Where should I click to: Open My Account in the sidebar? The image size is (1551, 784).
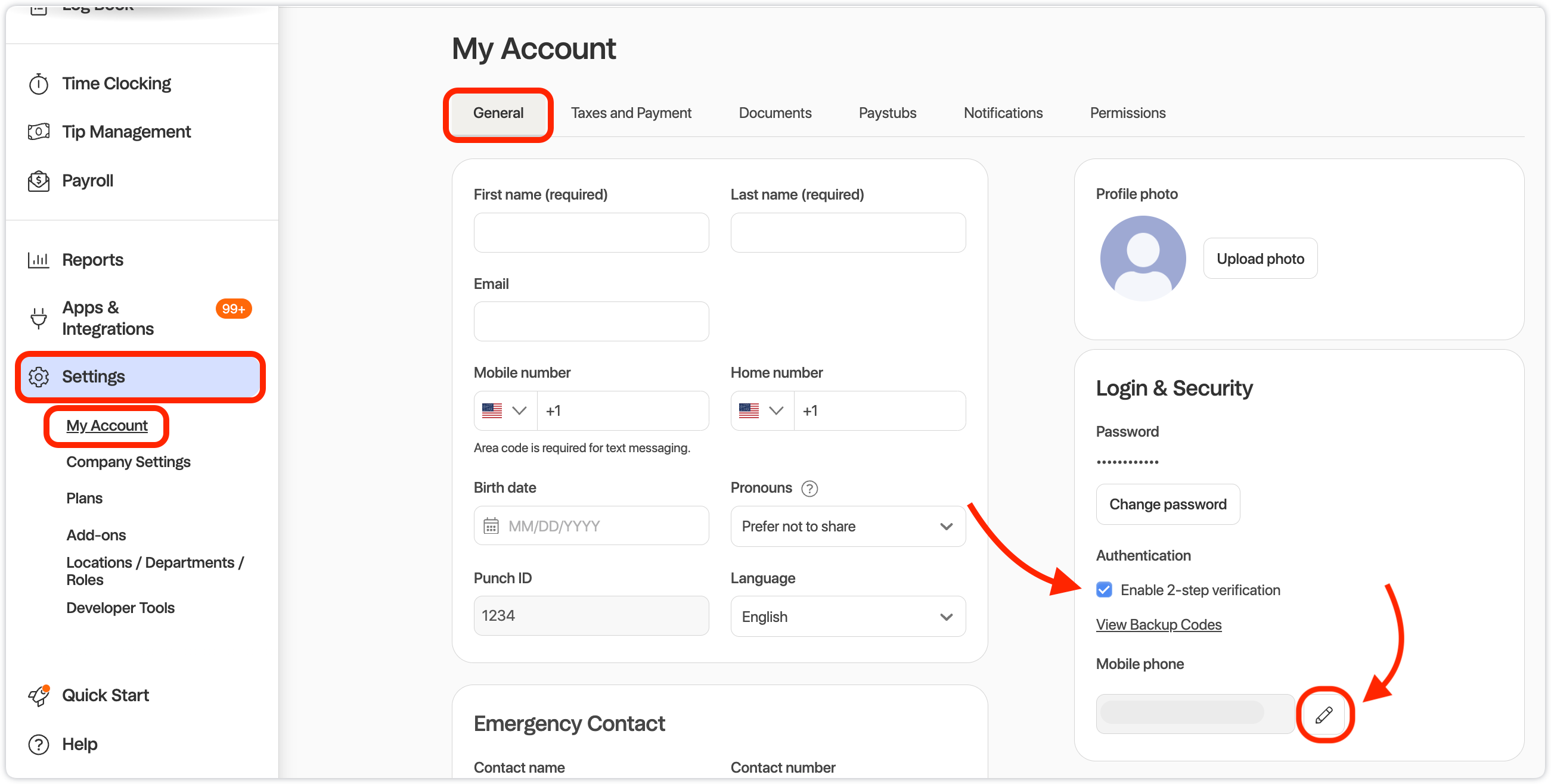pos(107,426)
